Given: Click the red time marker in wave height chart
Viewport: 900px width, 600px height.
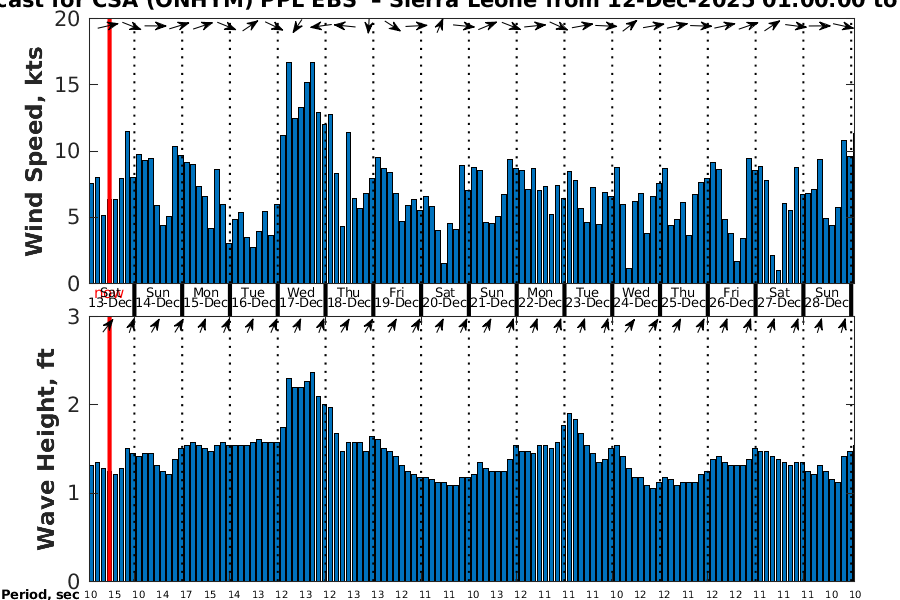Looking at the screenshot, I should (x=109, y=450).
